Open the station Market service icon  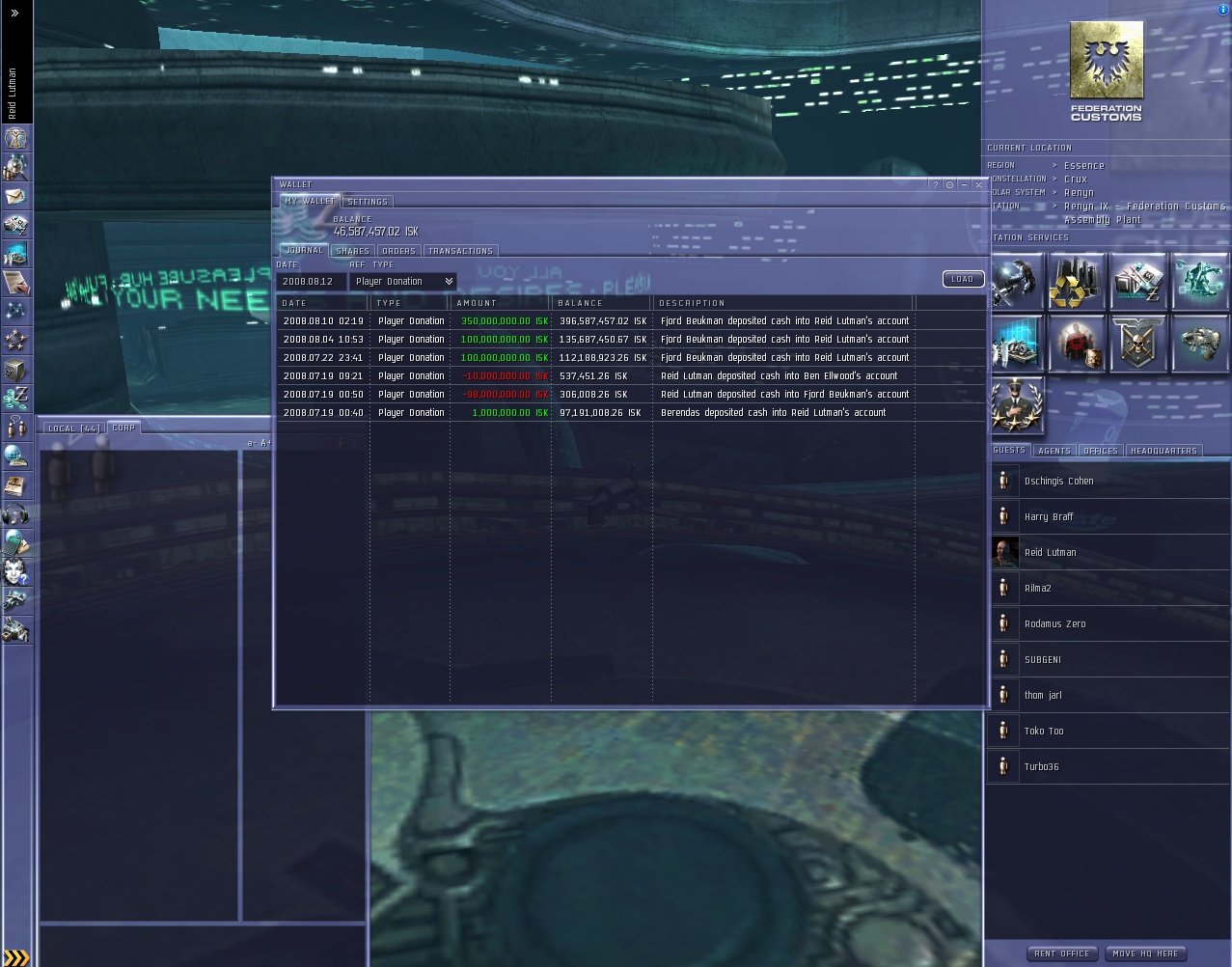[x=1138, y=282]
